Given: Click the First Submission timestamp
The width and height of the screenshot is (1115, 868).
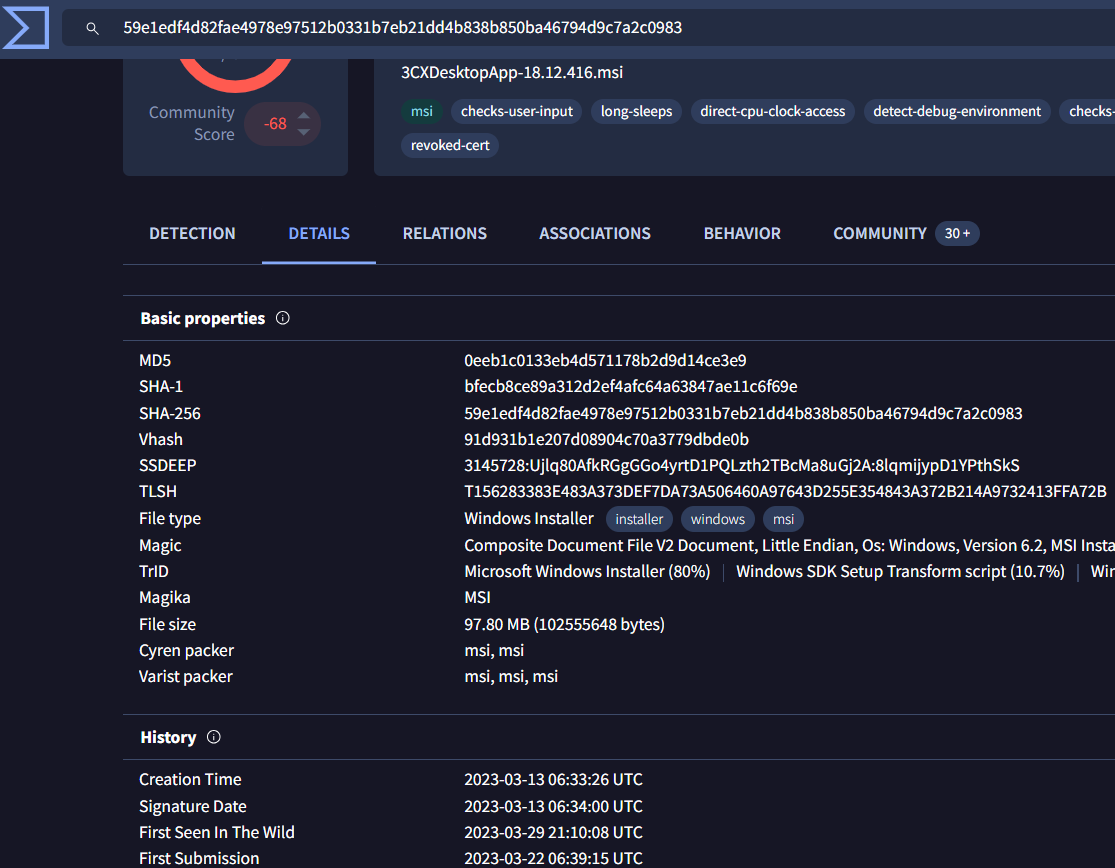Looking at the screenshot, I should (553, 859).
